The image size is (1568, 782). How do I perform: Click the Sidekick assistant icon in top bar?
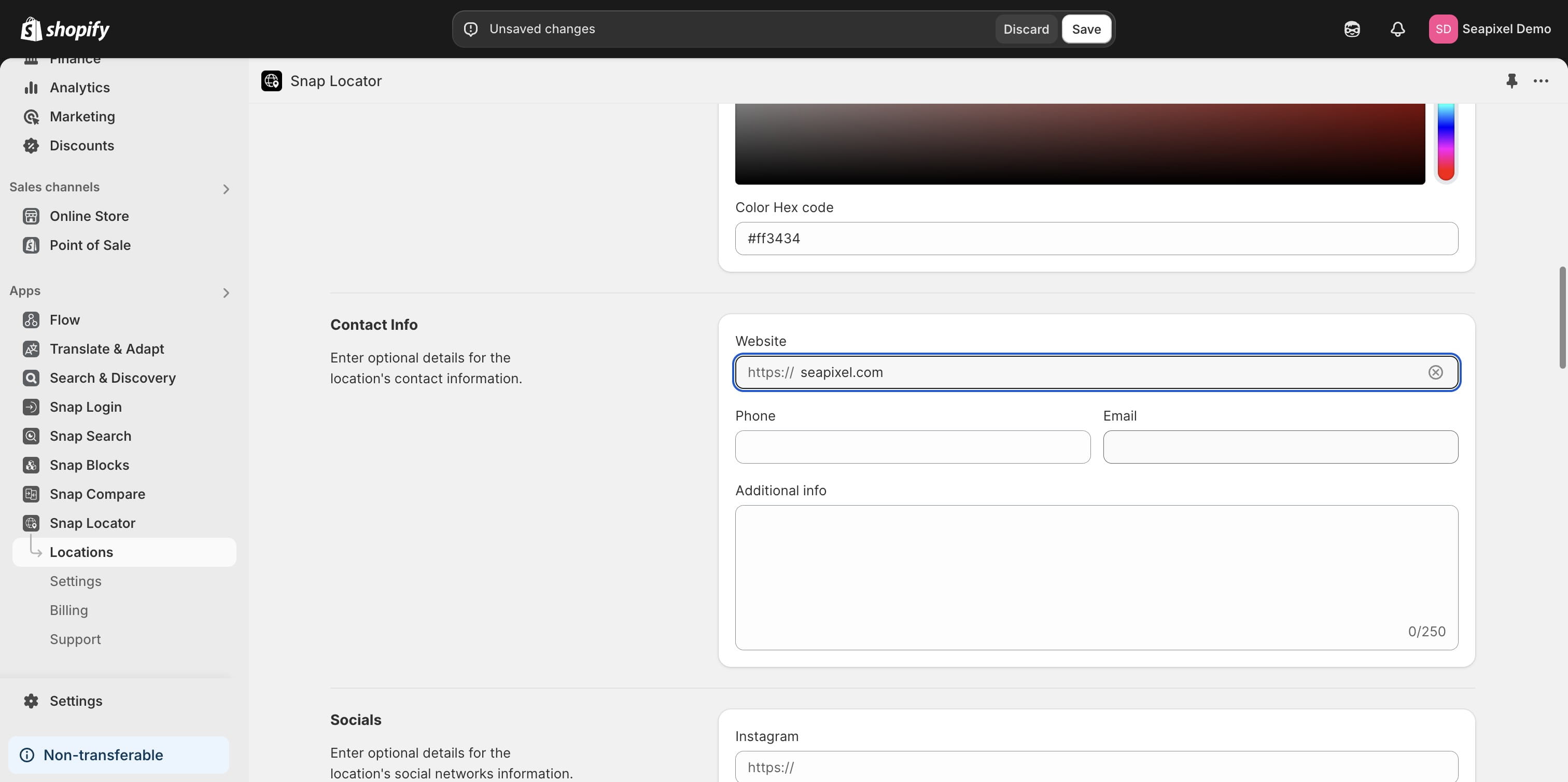1352,29
